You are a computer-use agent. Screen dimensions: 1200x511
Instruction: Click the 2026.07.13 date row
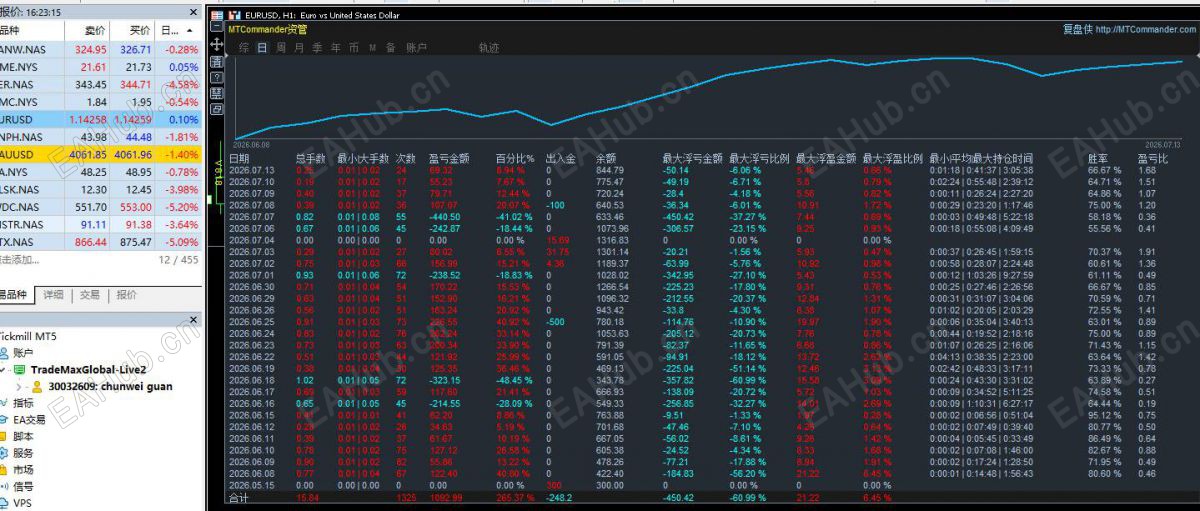[251, 170]
